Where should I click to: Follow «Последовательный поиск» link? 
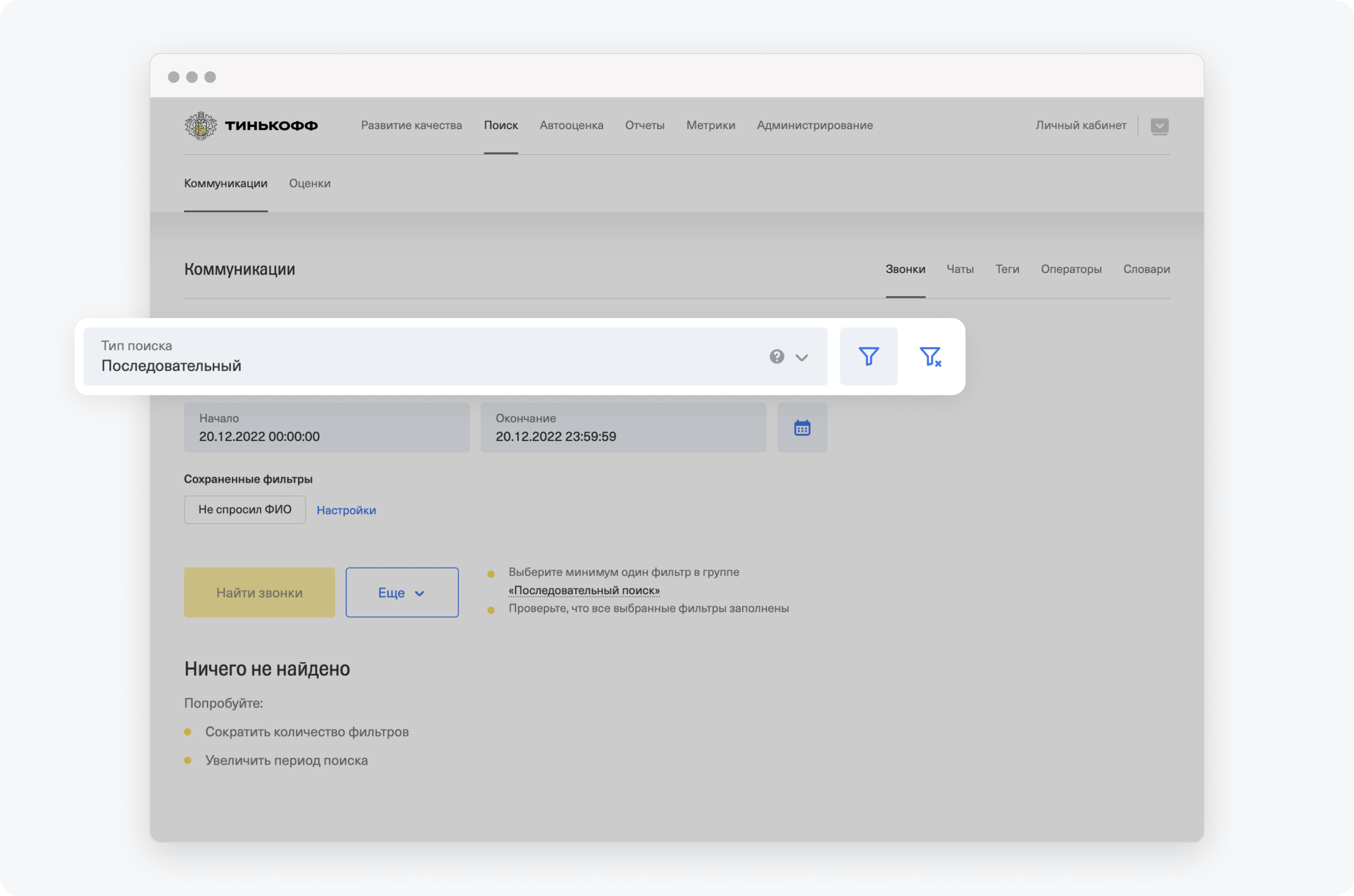tap(584, 590)
